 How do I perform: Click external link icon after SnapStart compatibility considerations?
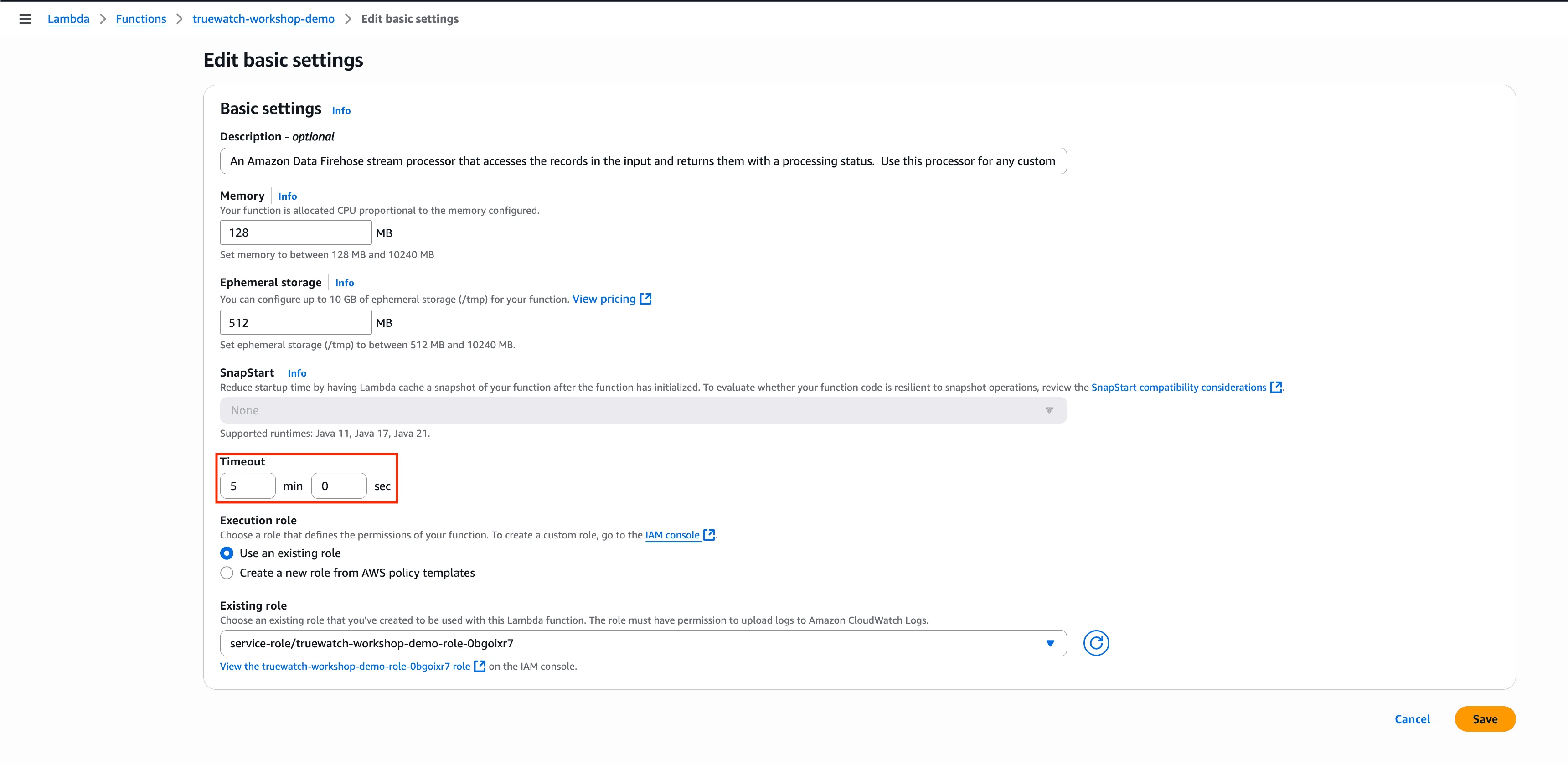1276,387
